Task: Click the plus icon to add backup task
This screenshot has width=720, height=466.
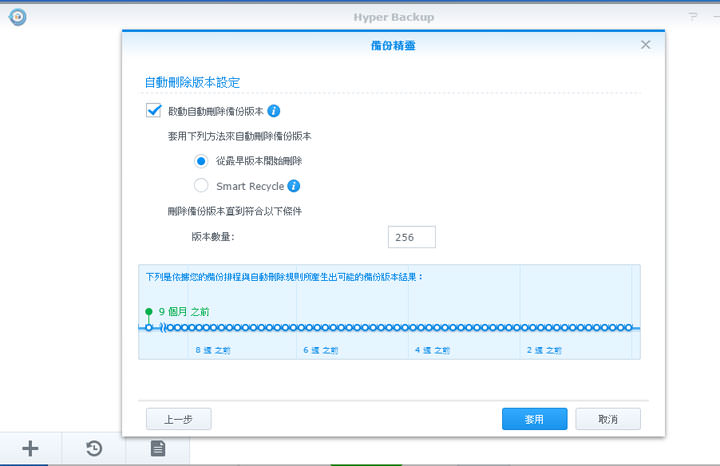Action: [30, 449]
